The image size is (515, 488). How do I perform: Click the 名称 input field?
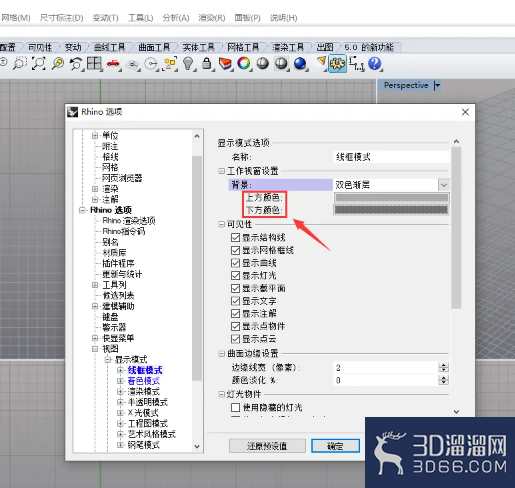pos(391,157)
